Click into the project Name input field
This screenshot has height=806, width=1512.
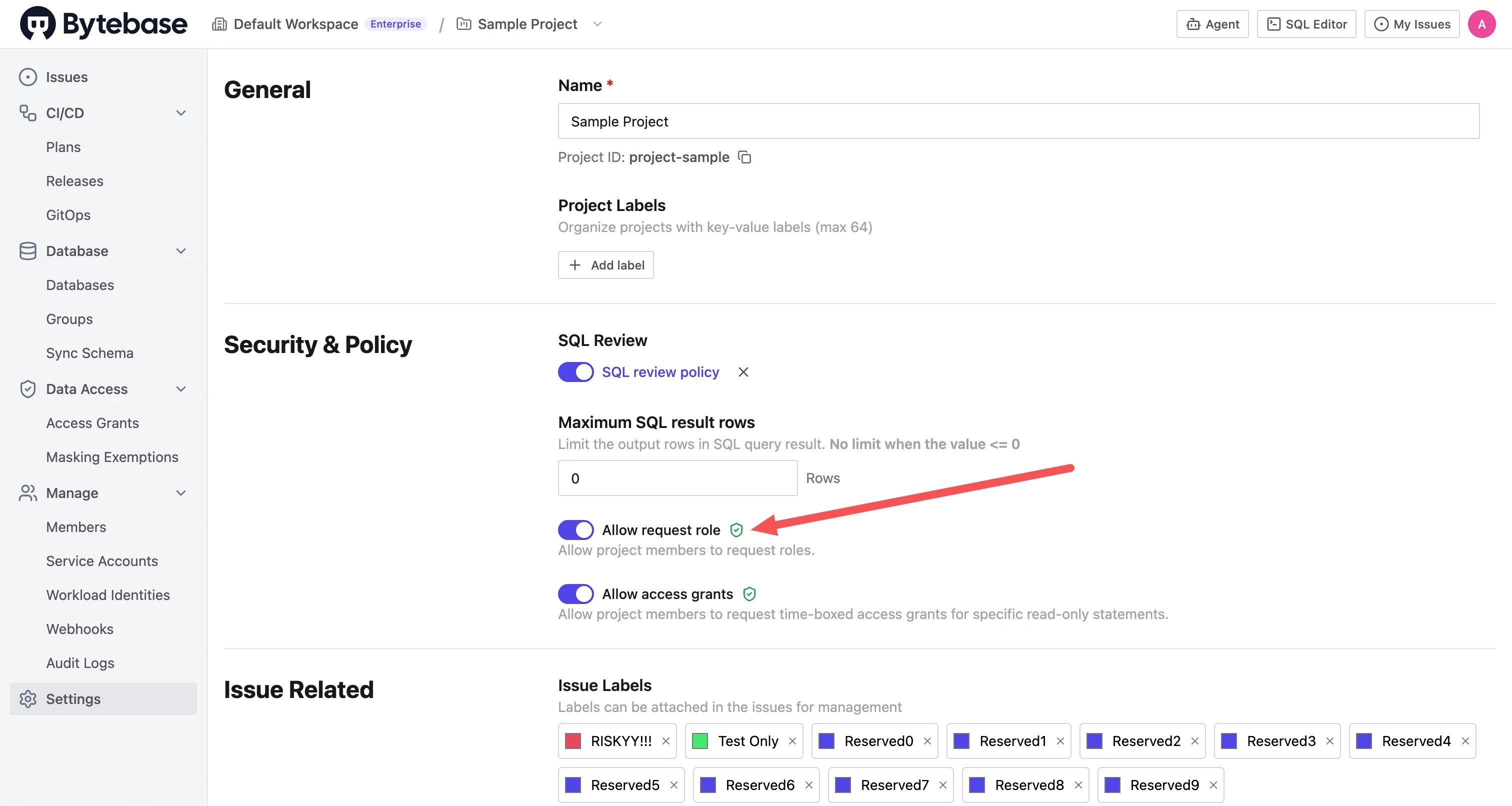pos(1018,121)
